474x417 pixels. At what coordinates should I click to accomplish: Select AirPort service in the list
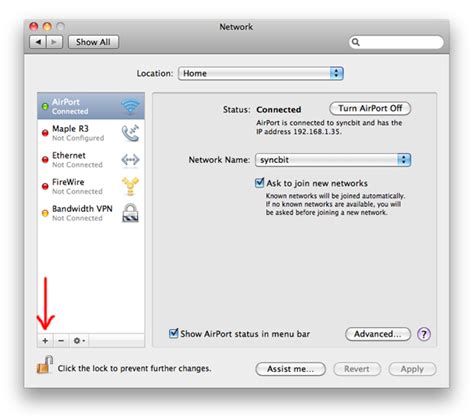(x=91, y=106)
